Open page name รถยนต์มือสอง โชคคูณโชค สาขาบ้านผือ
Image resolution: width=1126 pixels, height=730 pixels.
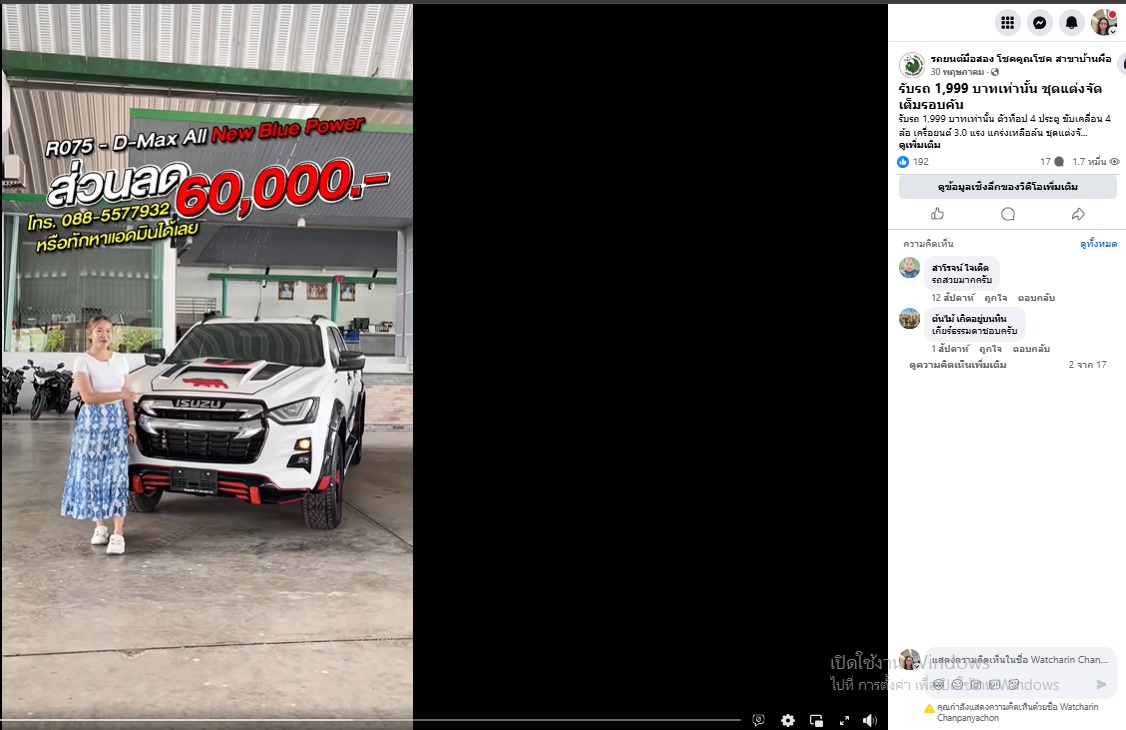click(1020, 59)
